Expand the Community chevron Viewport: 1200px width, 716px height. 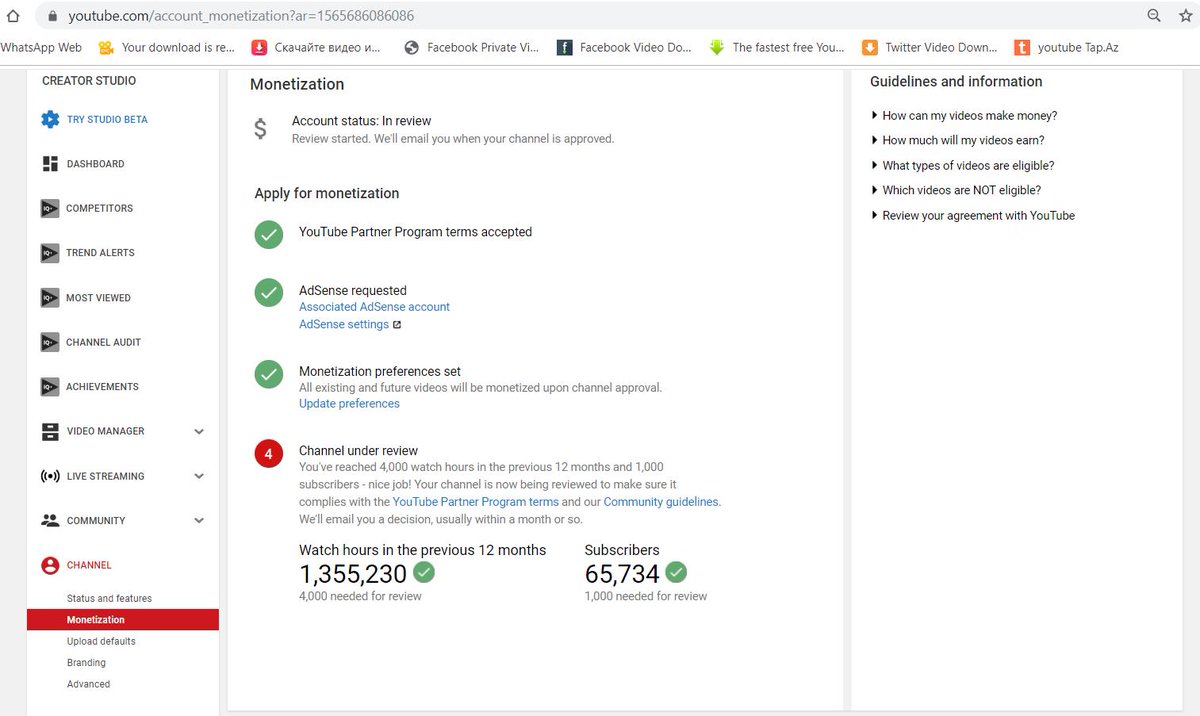pyautogui.click(x=199, y=521)
